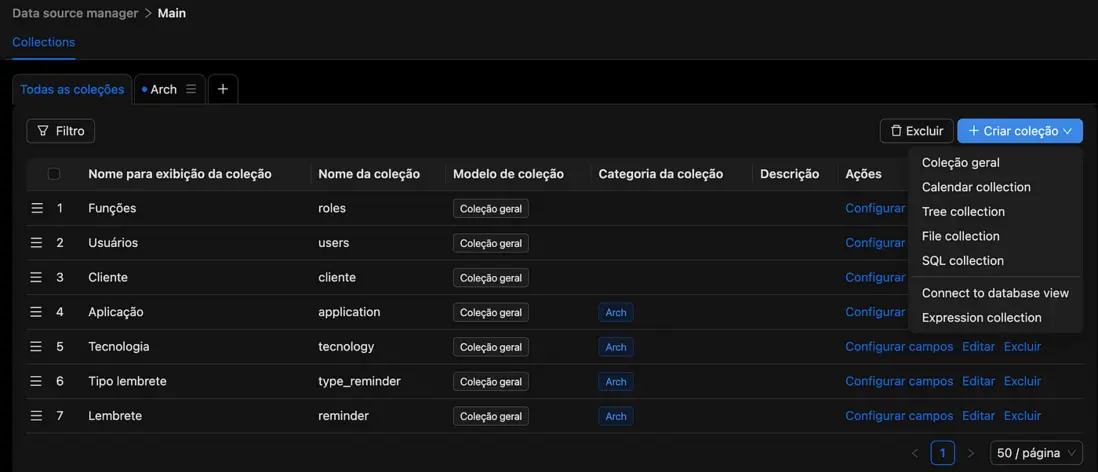Click the drag handle icon for Aplicação row
This screenshot has width=1098, height=472.
coord(37,312)
